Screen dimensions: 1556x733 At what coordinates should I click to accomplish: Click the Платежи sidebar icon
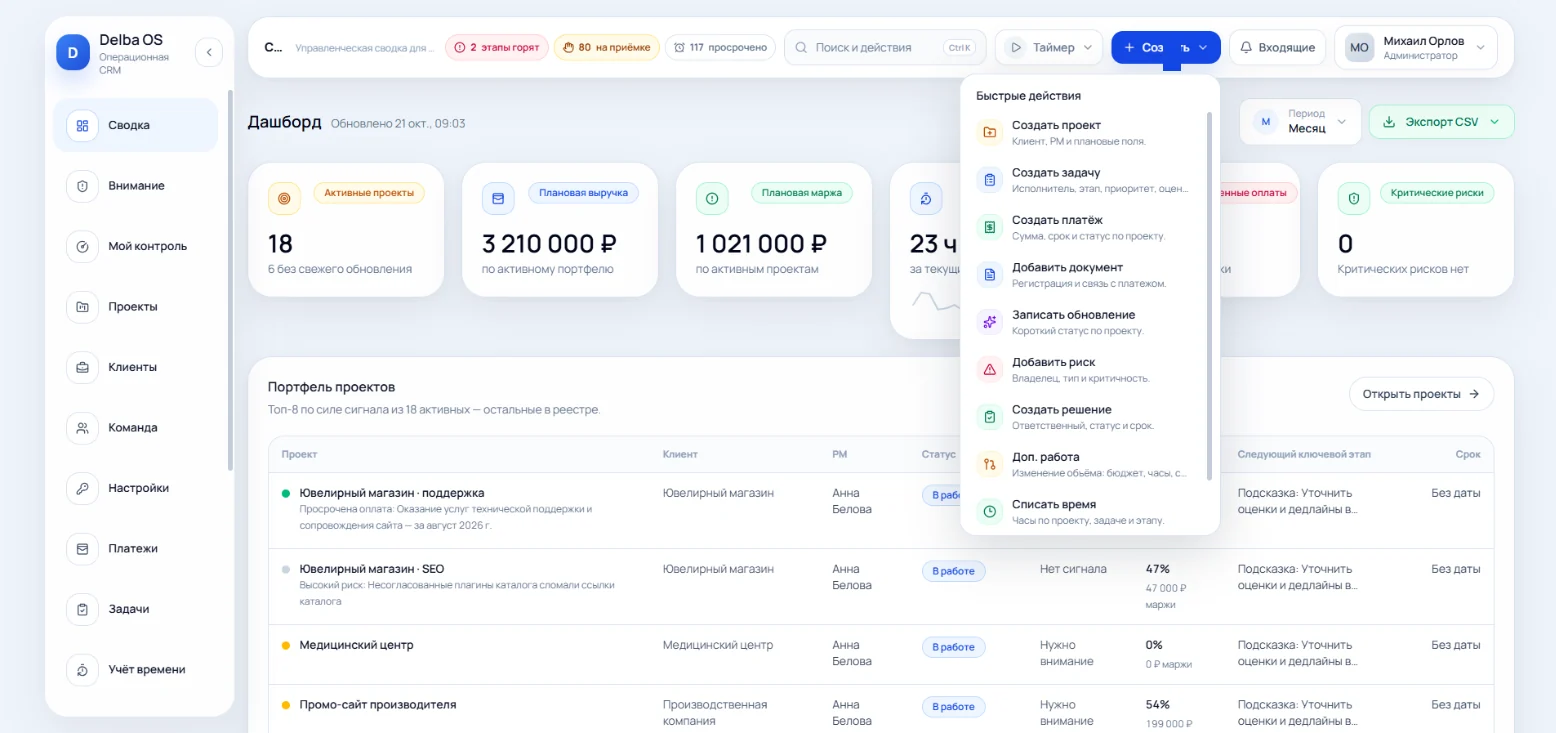(82, 548)
